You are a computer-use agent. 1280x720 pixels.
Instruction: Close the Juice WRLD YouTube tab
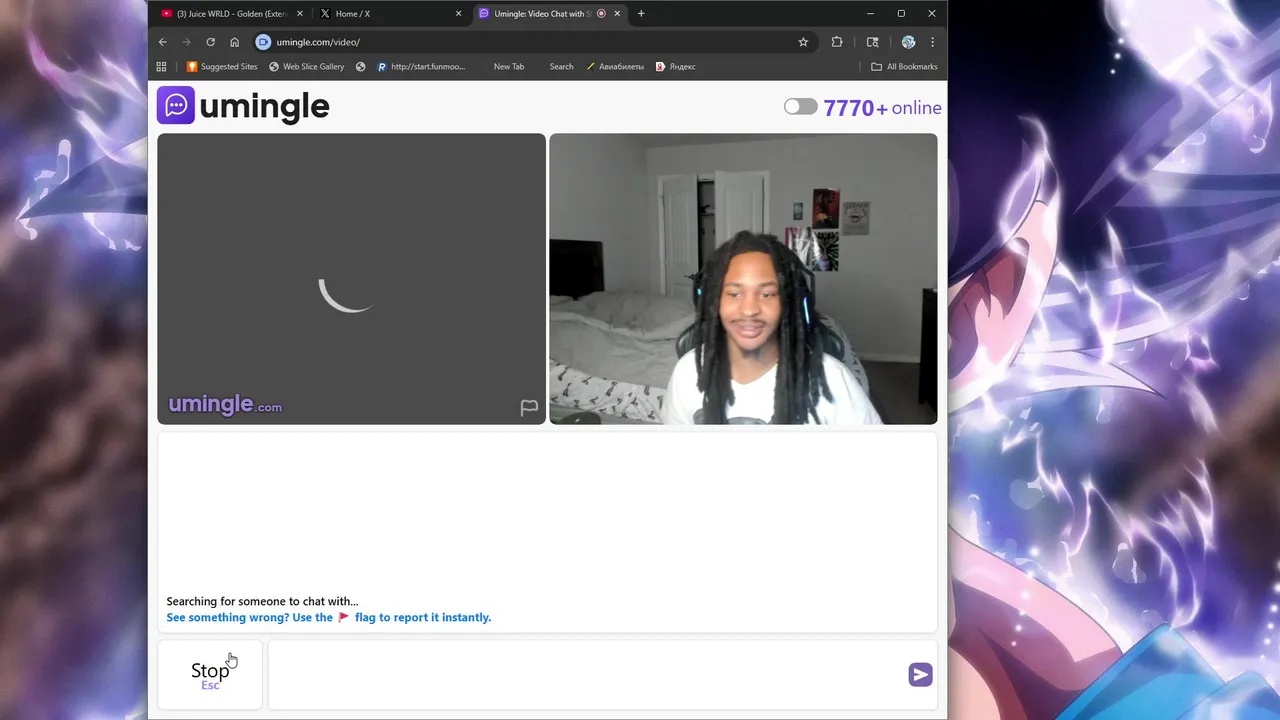pos(300,14)
